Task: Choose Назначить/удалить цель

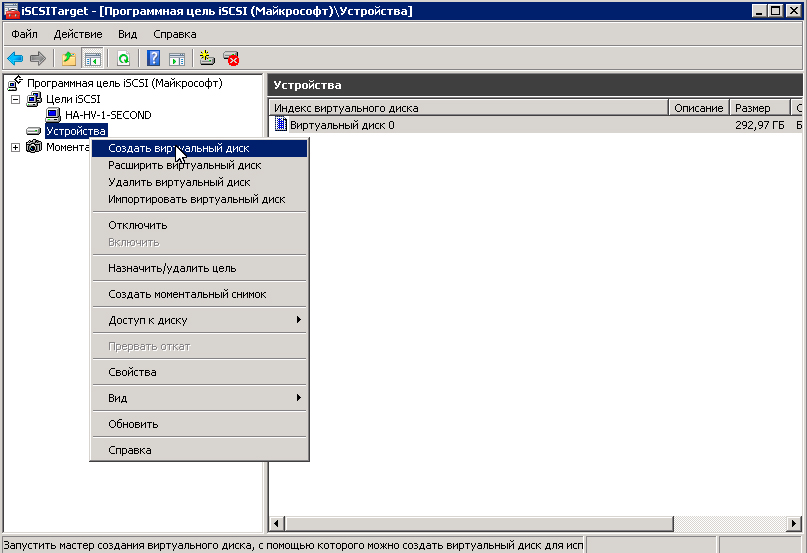Action: point(200,268)
